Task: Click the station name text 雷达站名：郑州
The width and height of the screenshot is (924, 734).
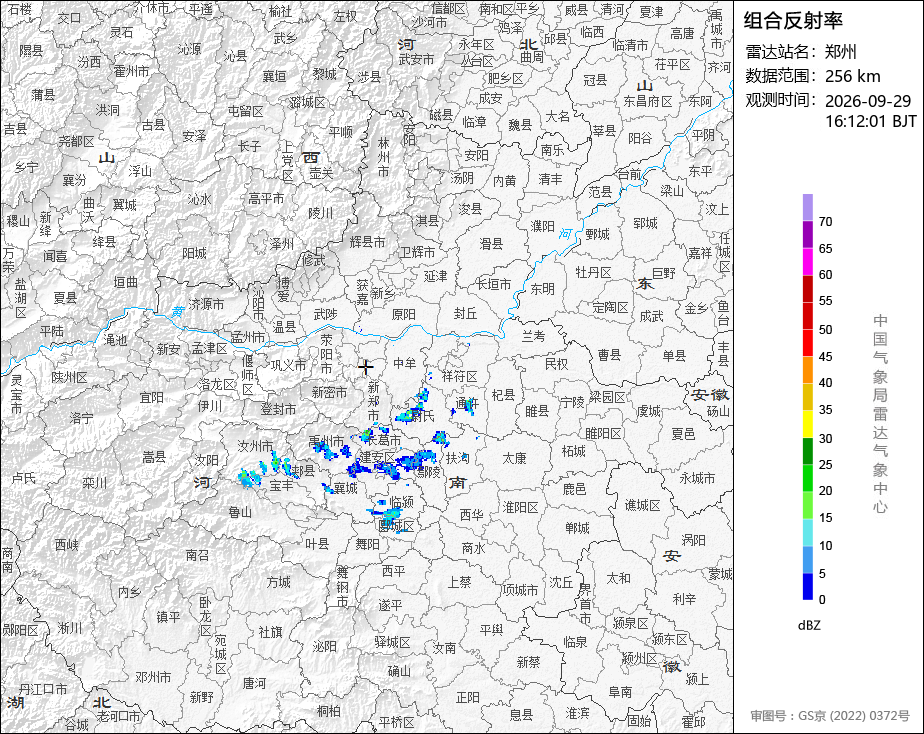Action: (x=801, y=52)
